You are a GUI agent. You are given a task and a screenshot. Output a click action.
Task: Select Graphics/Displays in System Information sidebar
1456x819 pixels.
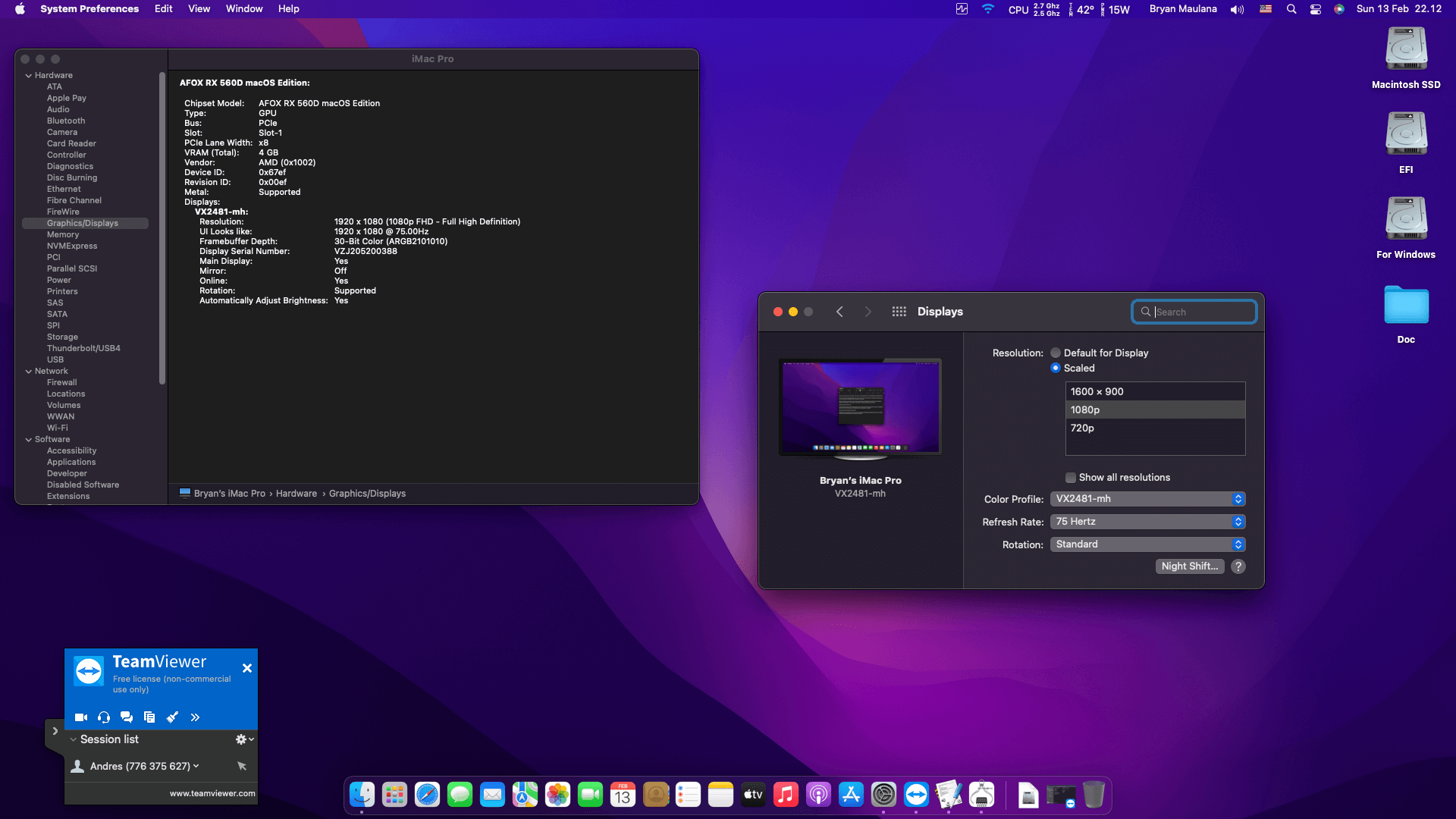coord(85,224)
